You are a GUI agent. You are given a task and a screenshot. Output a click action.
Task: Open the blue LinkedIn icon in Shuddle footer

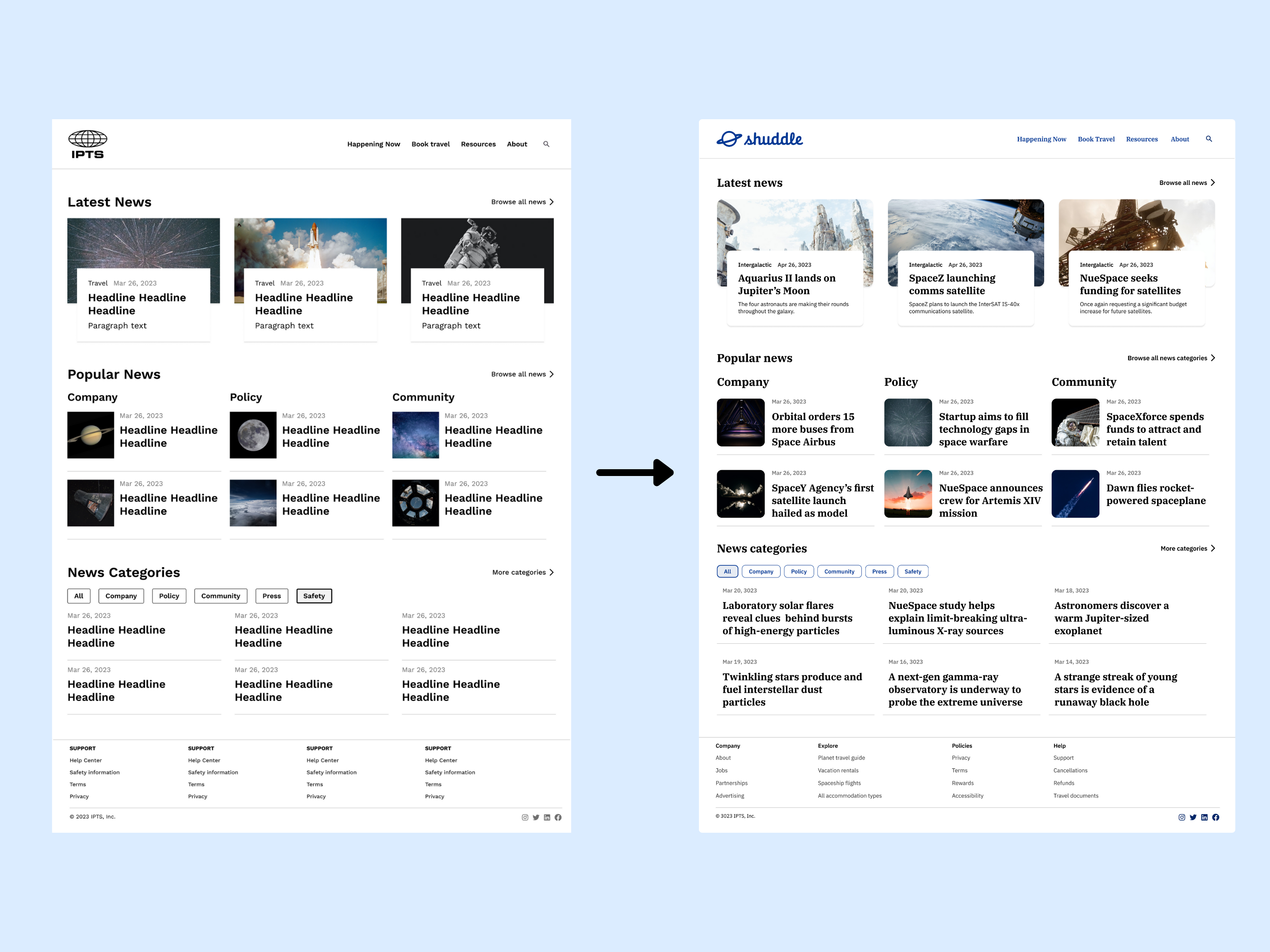click(x=1205, y=817)
